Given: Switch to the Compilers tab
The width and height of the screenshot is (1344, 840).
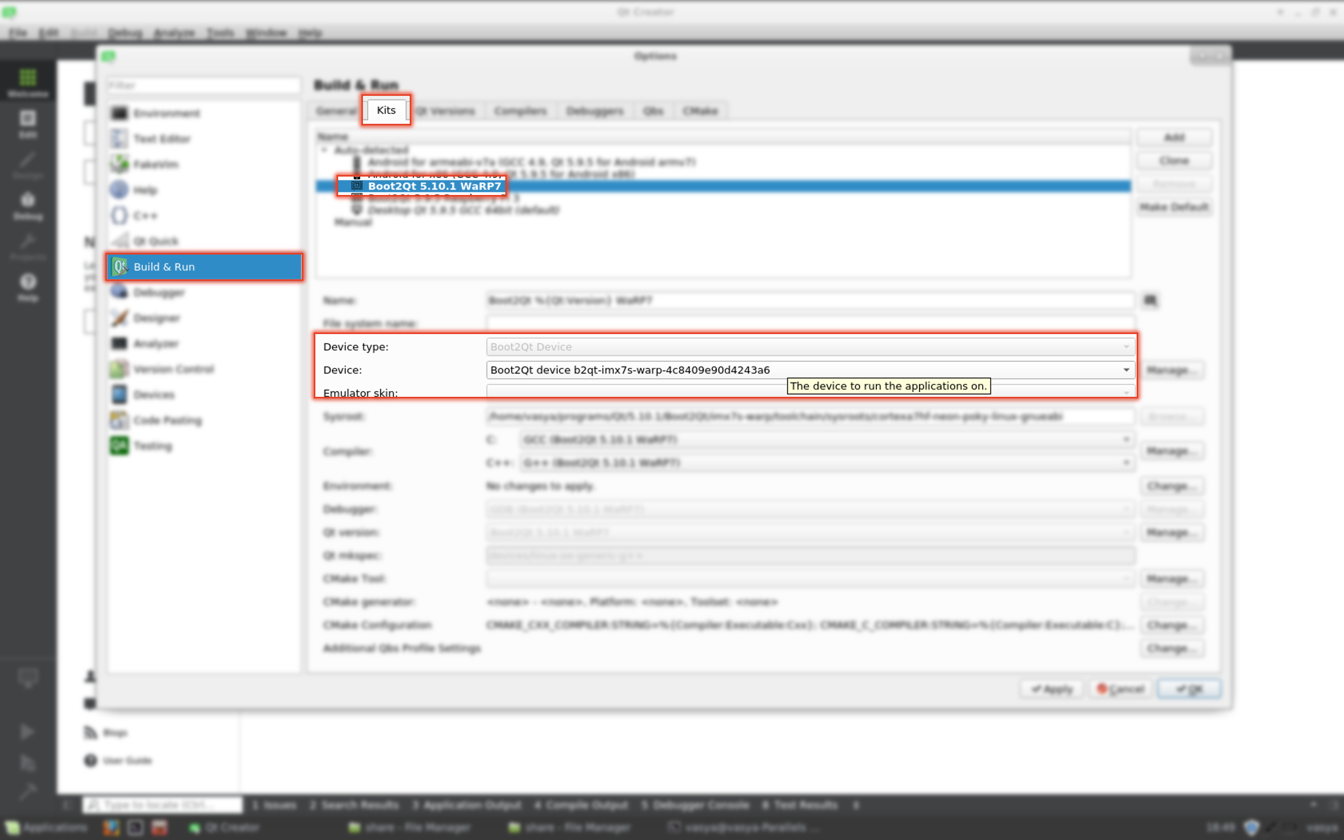Looking at the screenshot, I should pyautogui.click(x=521, y=111).
